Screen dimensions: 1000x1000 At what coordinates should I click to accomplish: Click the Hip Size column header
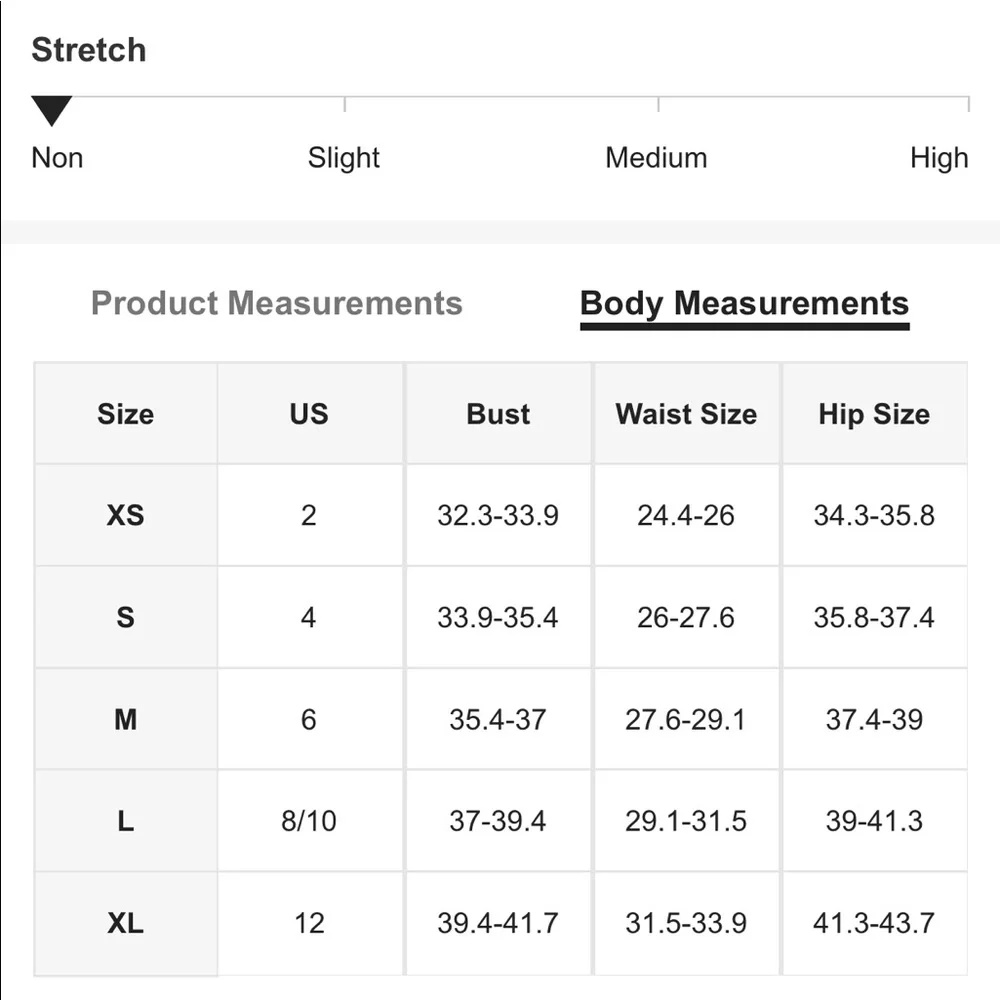point(874,414)
